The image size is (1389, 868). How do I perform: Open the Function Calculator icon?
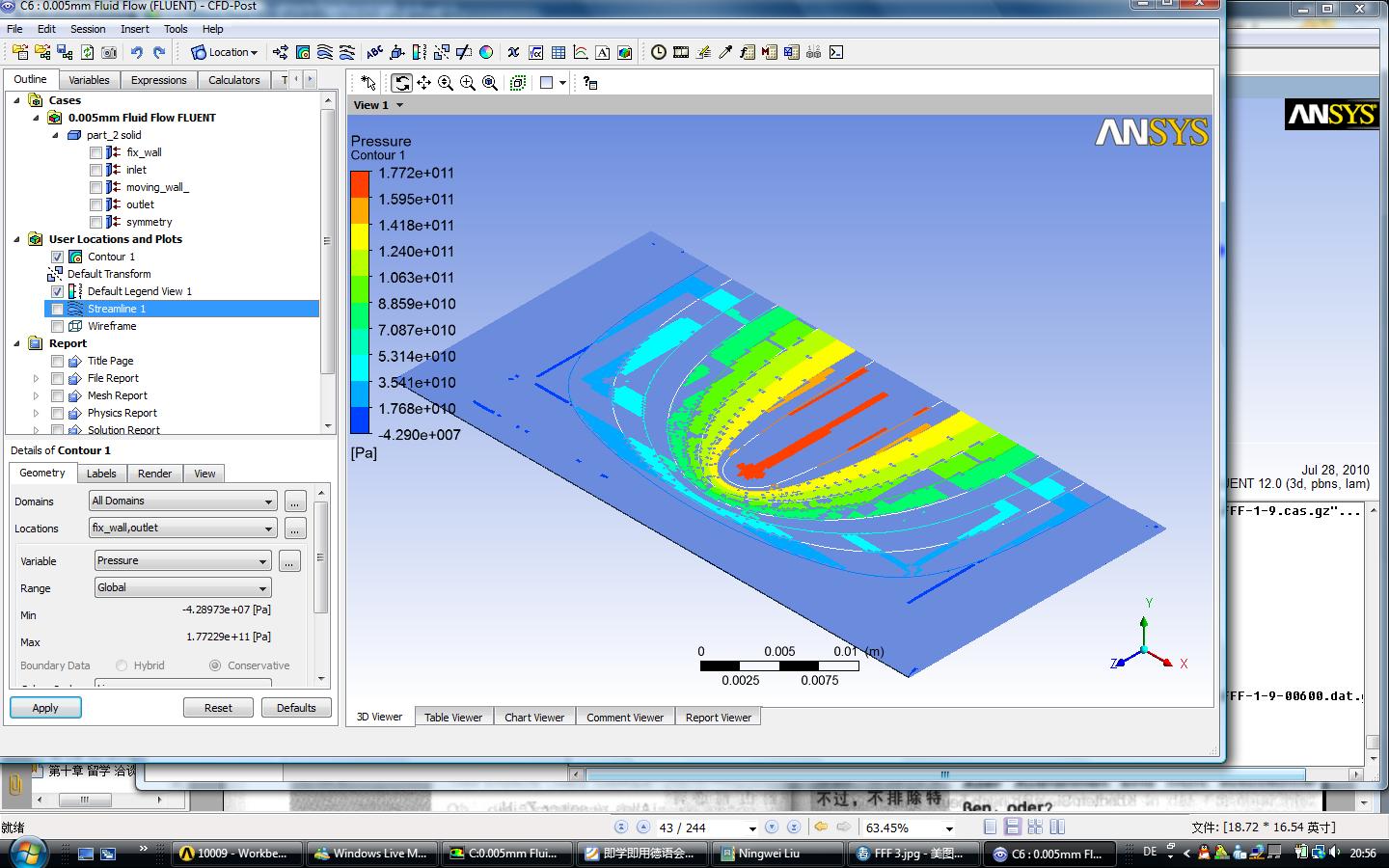(748, 52)
